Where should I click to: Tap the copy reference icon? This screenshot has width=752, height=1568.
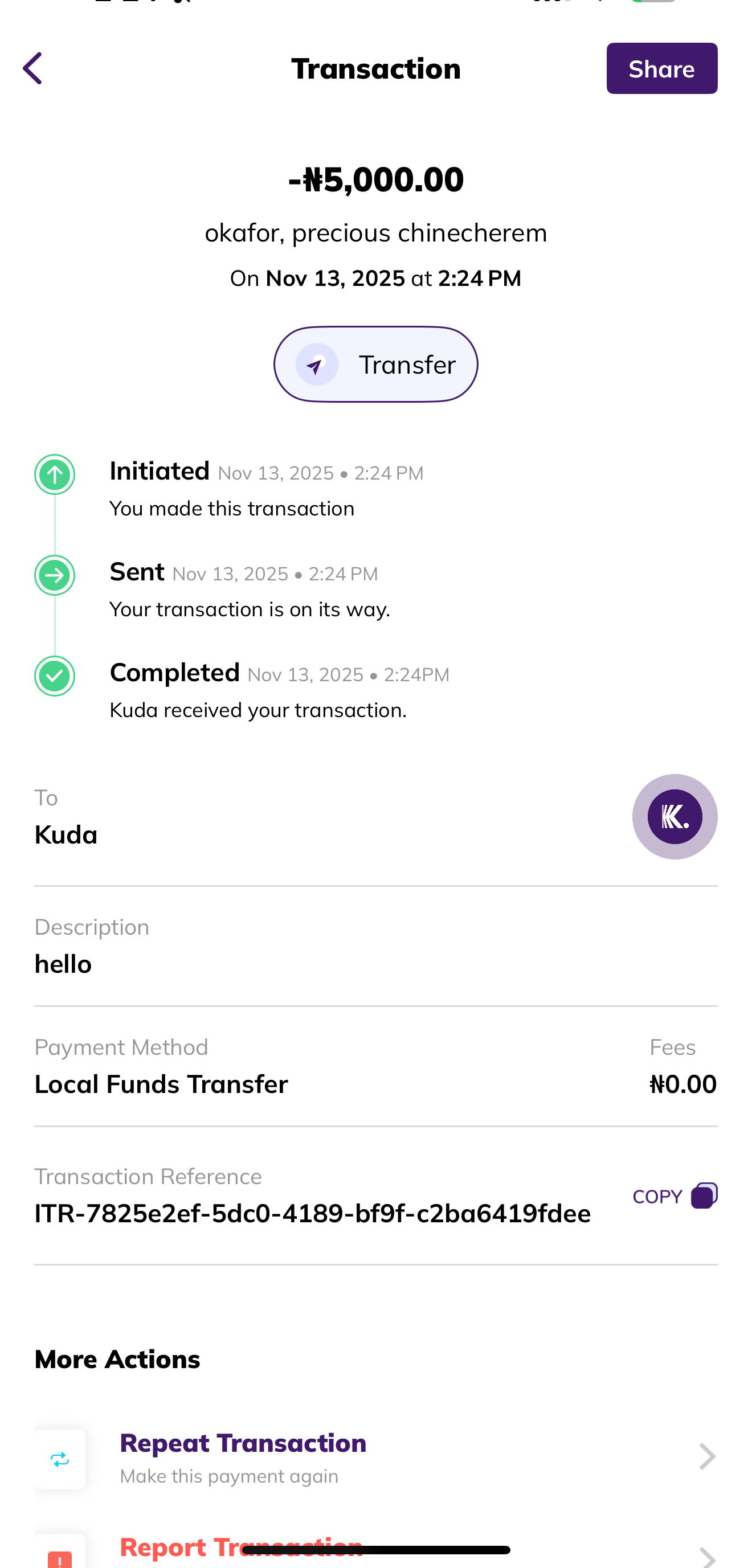coord(704,1196)
